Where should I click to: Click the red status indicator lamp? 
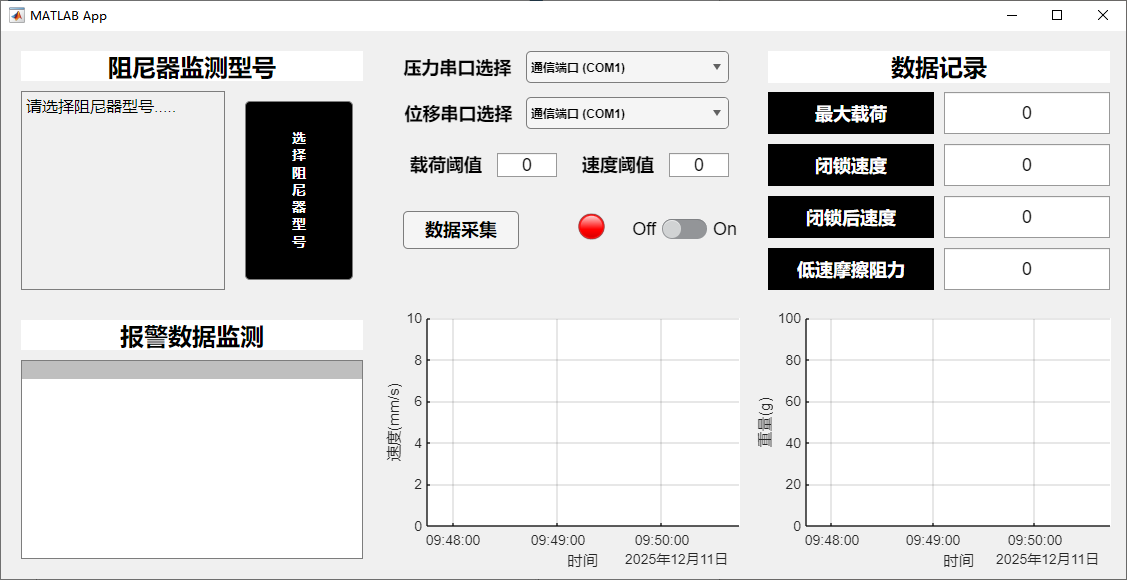tap(591, 227)
